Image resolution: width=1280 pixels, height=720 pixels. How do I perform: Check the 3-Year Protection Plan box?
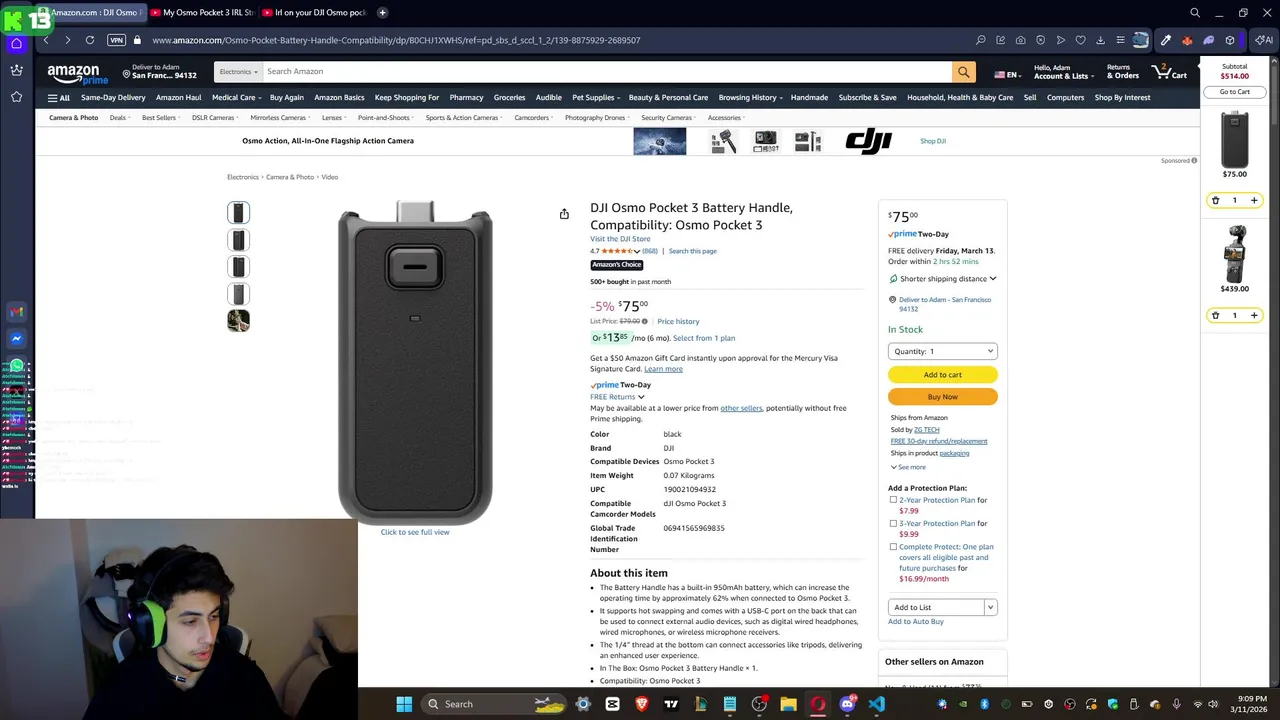click(893, 523)
